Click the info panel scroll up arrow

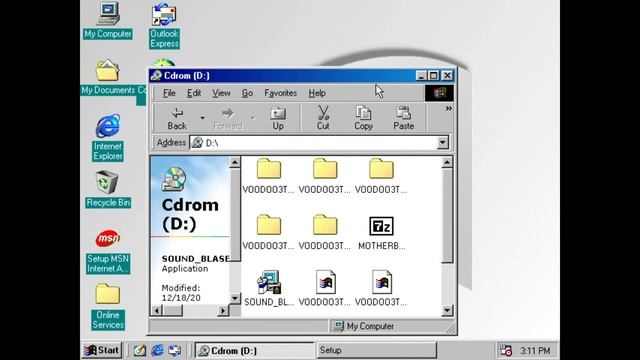(235, 162)
